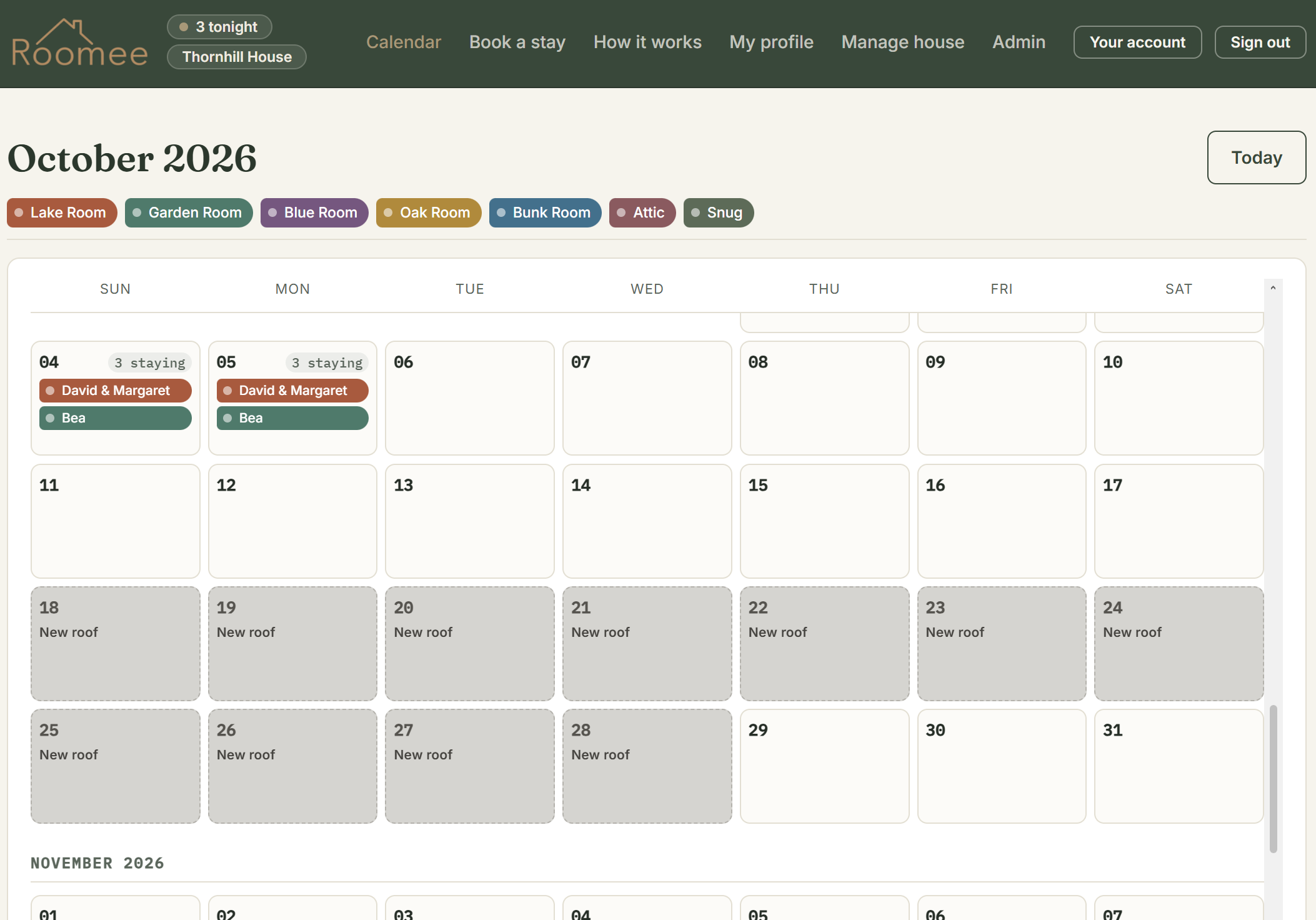Toggle the Bunk Room filter

pyautogui.click(x=545, y=212)
